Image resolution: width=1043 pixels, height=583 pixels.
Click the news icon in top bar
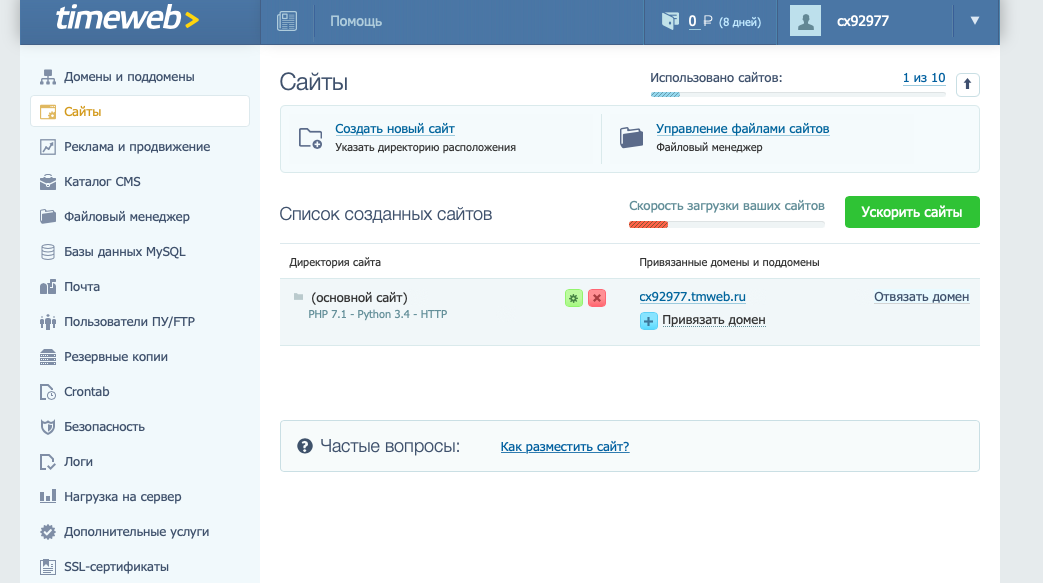[288, 21]
